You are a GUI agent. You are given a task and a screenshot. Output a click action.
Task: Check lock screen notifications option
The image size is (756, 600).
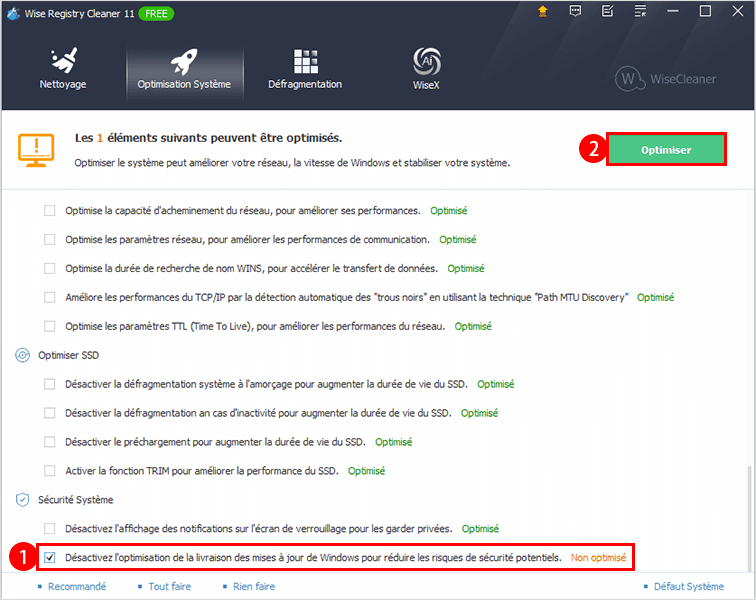pyautogui.click(x=50, y=529)
